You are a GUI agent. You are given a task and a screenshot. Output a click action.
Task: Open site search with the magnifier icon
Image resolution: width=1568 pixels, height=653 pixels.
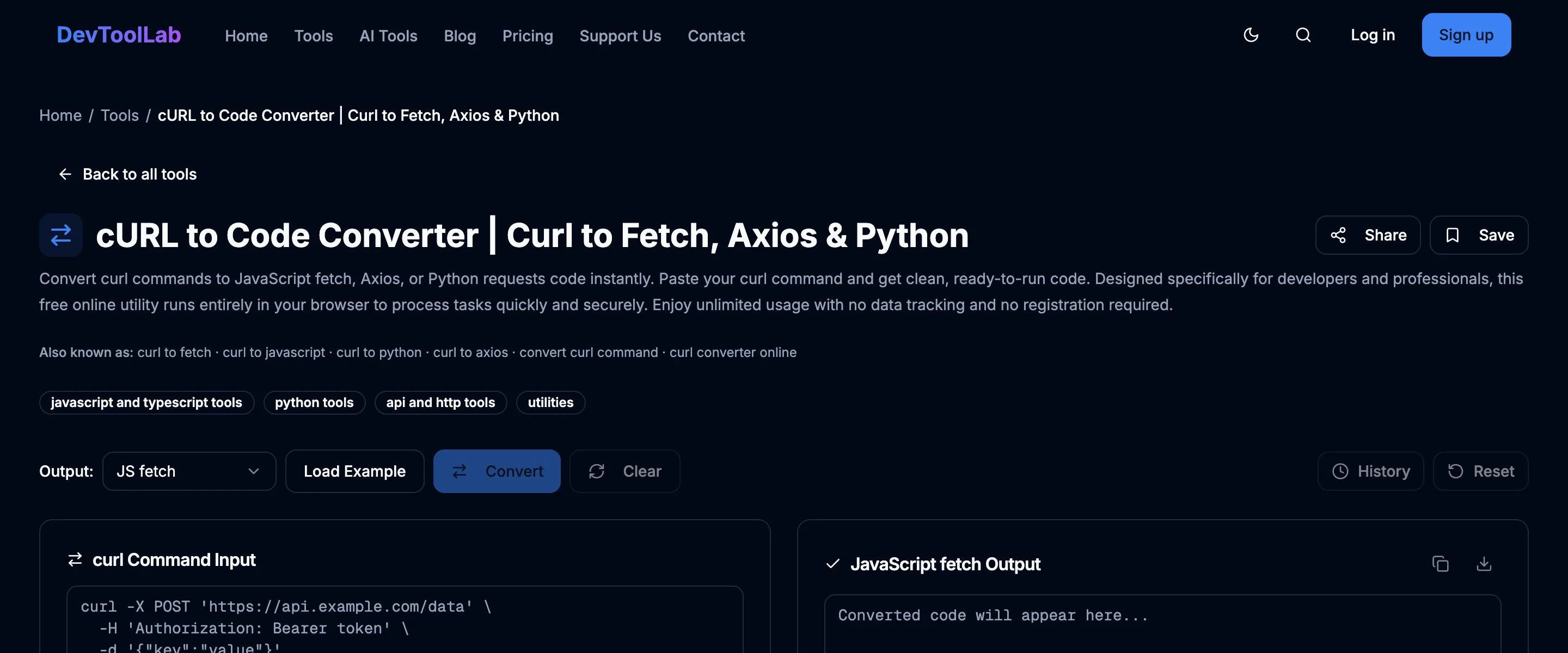(x=1303, y=35)
